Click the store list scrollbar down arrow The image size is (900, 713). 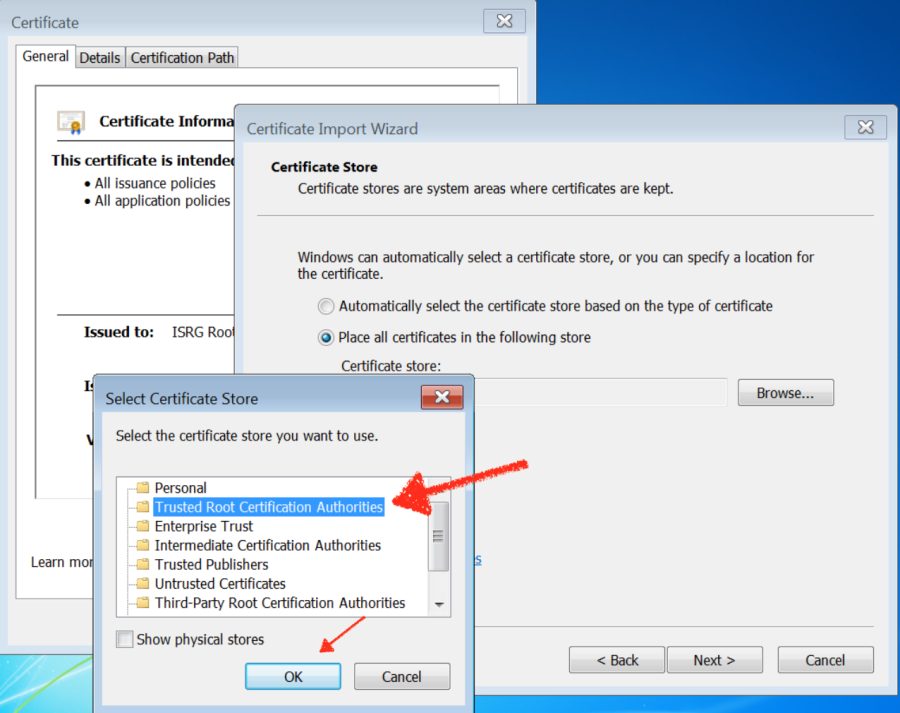(x=439, y=603)
